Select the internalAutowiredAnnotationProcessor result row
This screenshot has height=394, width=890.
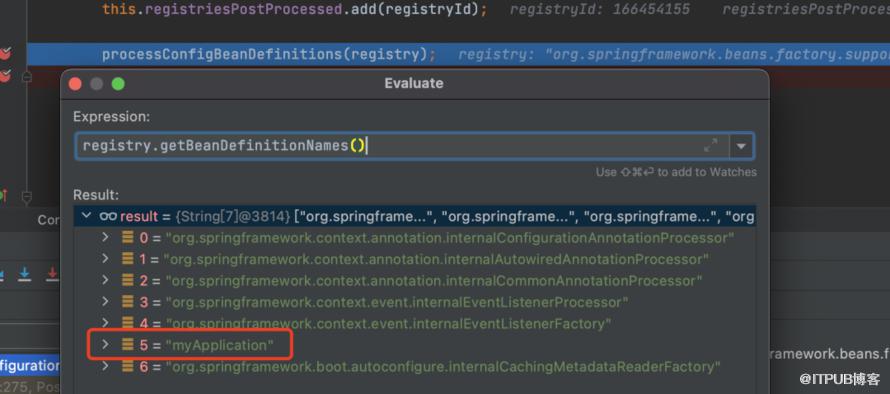coord(414,259)
